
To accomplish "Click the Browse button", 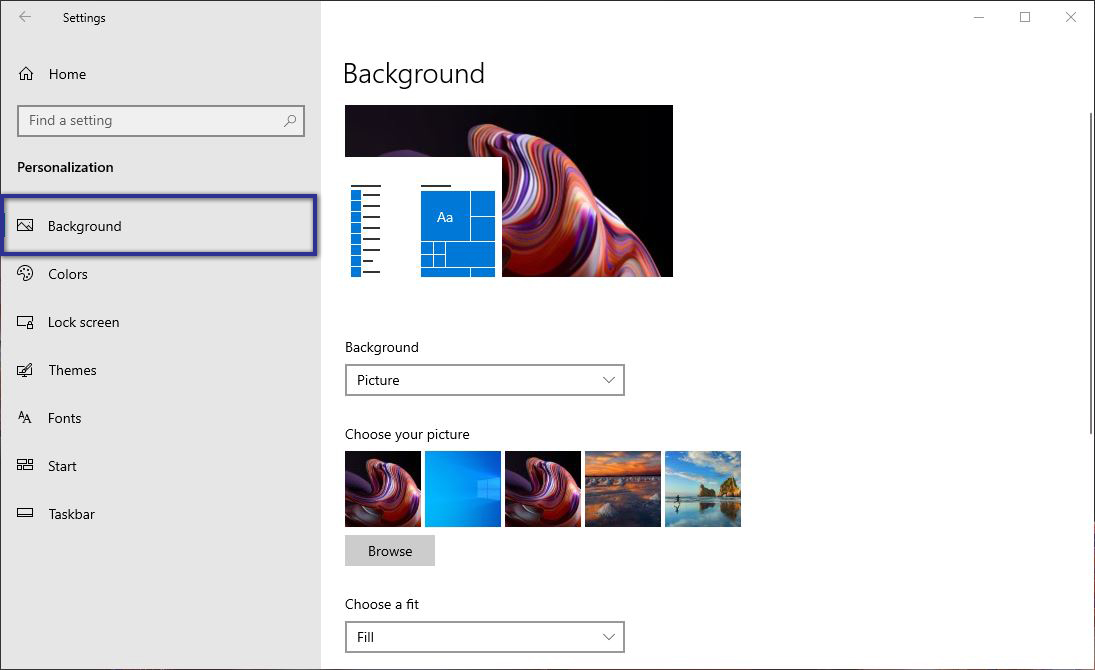I will [x=389, y=550].
